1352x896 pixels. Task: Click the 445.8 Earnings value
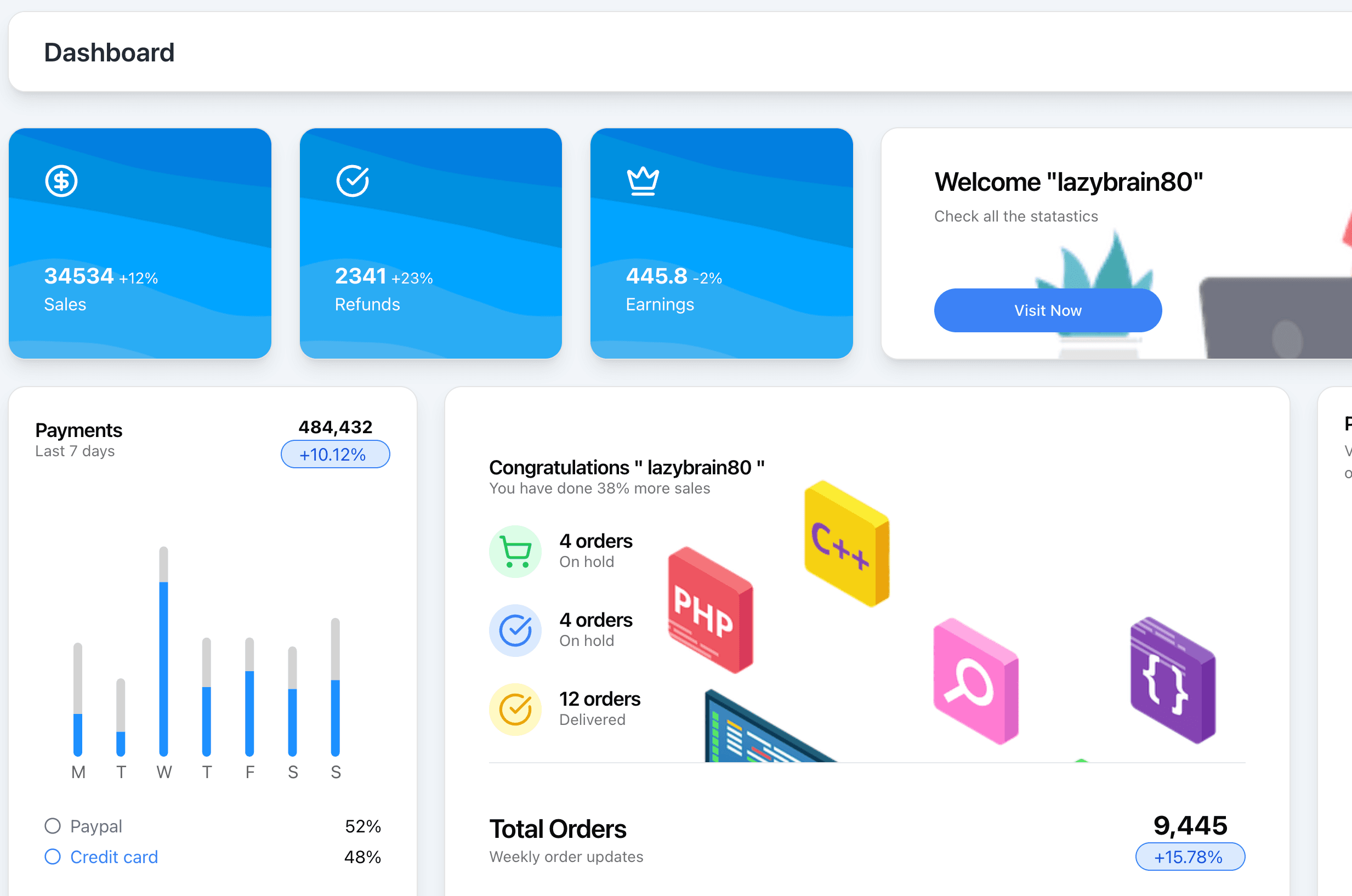click(656, 276)
